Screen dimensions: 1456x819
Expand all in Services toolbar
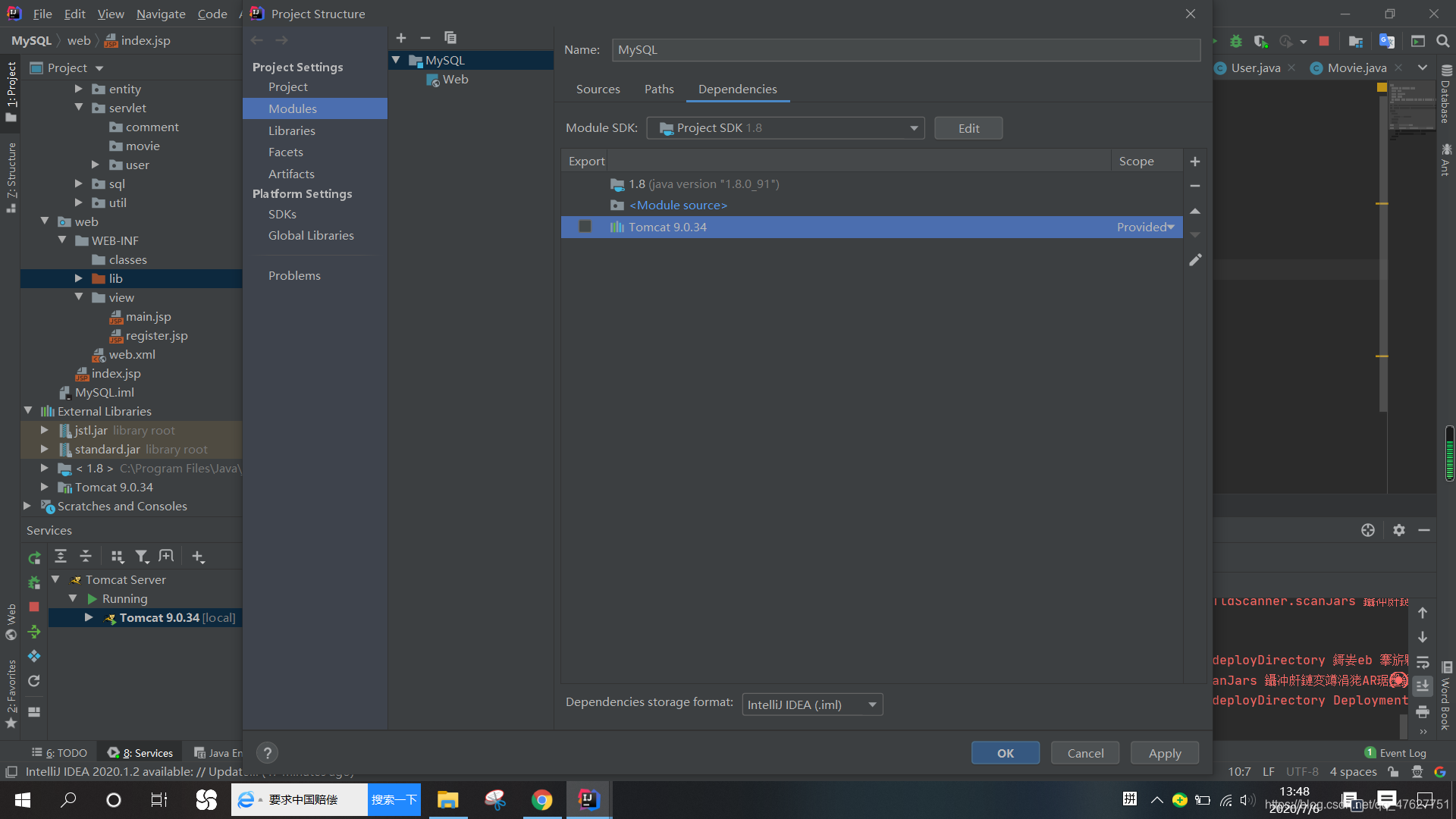point(61,557)
